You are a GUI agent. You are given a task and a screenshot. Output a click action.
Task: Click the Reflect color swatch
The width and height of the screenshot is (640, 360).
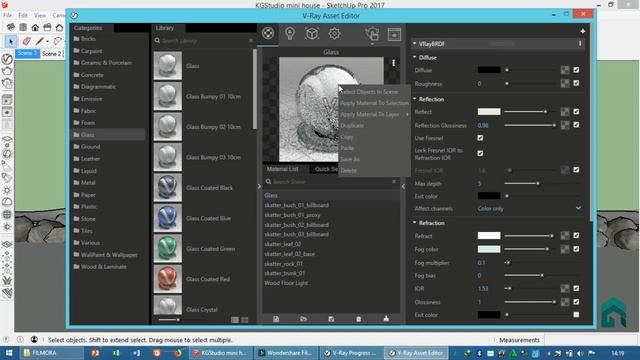[489, 112]
